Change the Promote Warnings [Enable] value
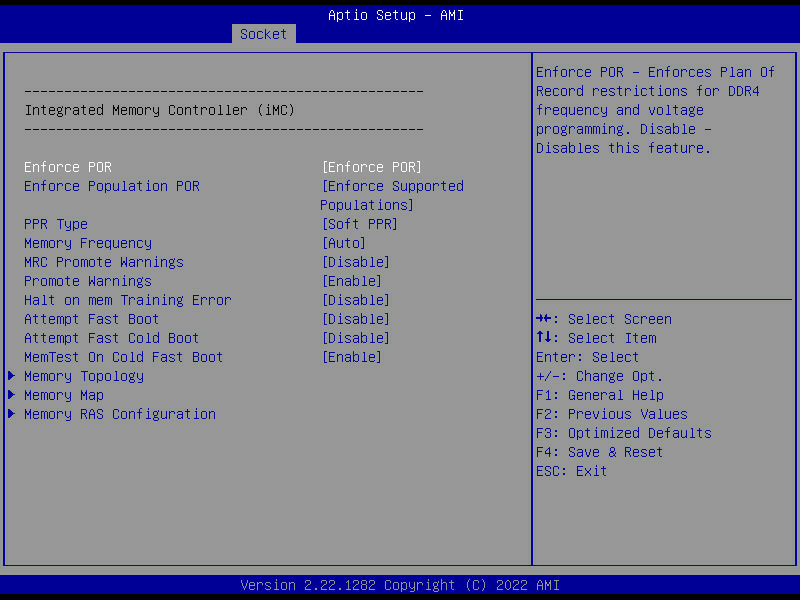 [x=352, y=281]
